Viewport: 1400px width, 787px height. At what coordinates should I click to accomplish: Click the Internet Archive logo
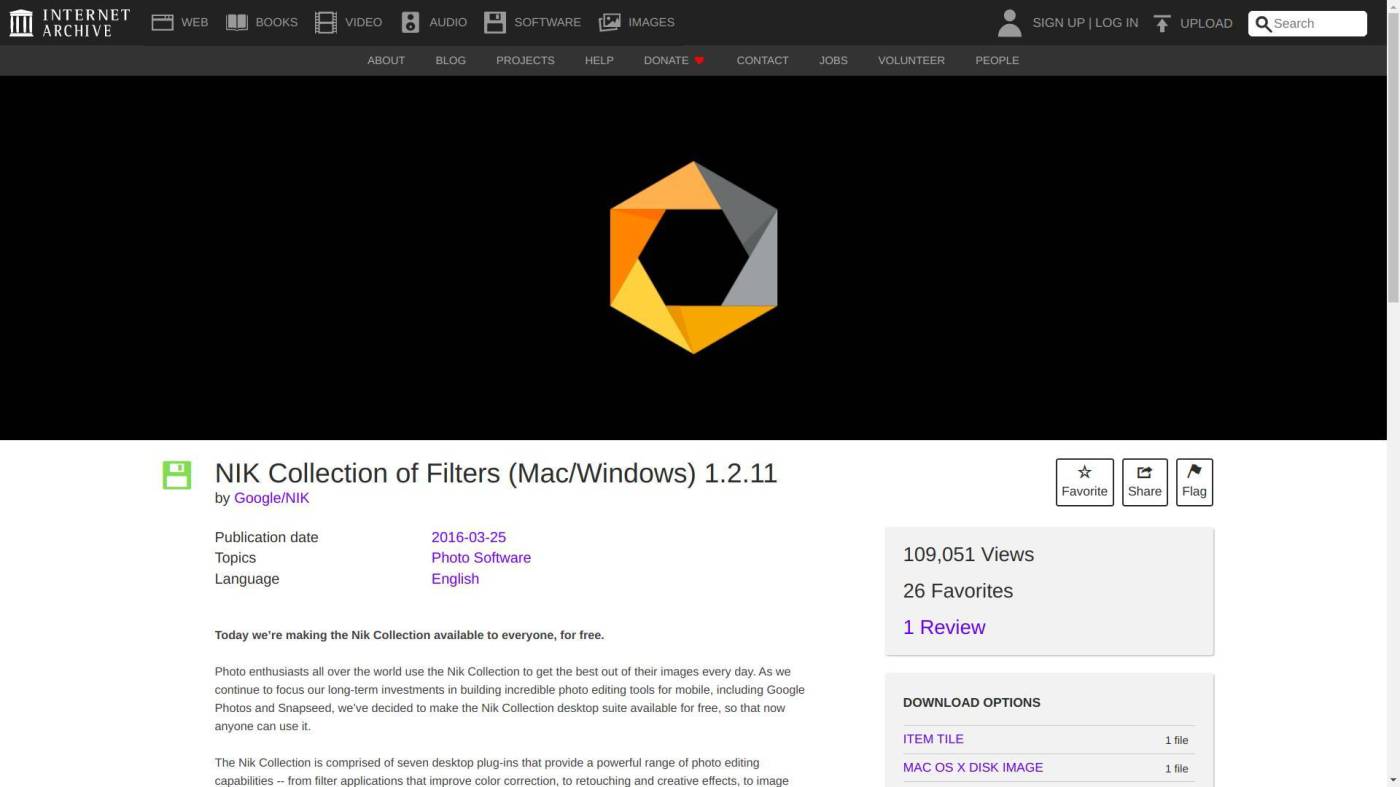click(70, 22)
